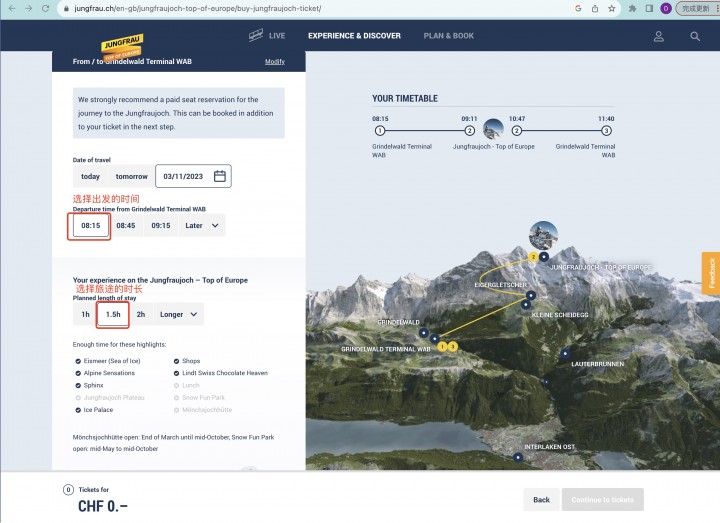Click the Jungfrau Top of Europe logo
This screenshot has height=523, width=720.
coord(122,47)
